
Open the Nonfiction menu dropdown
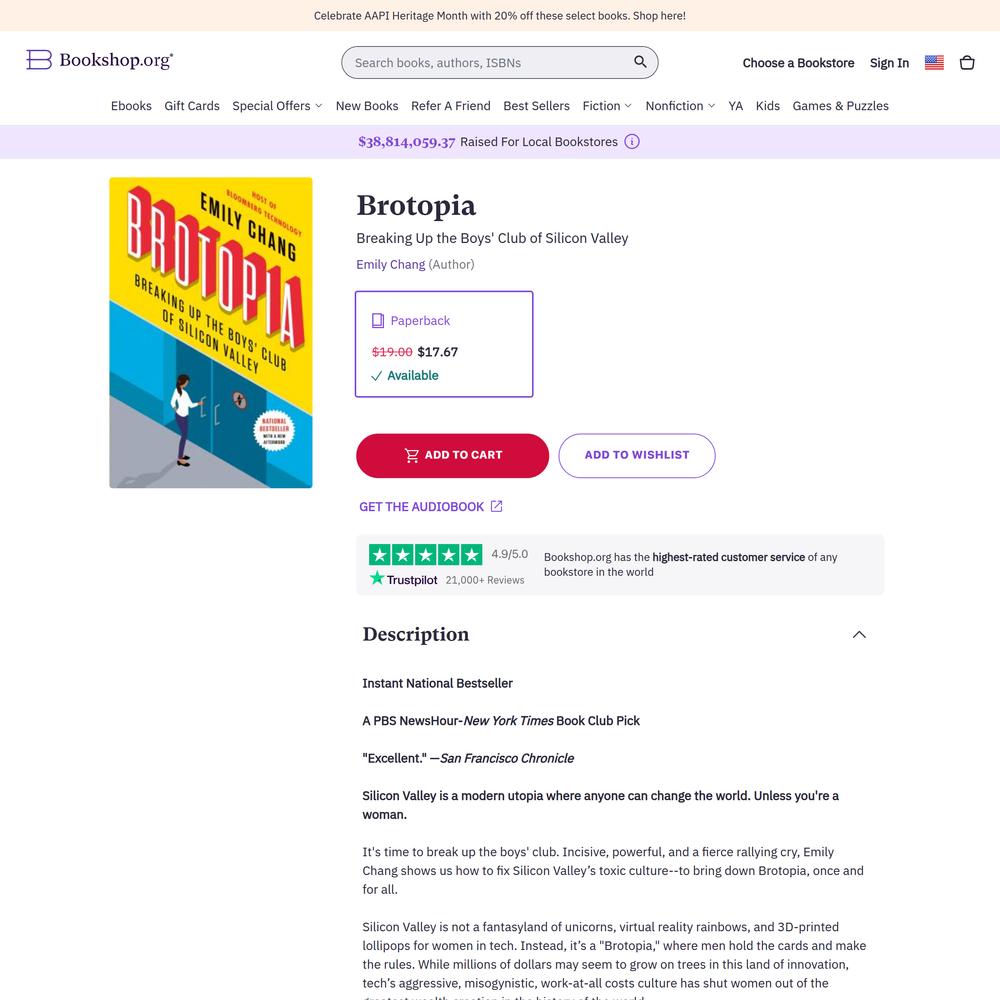(680, 106)
